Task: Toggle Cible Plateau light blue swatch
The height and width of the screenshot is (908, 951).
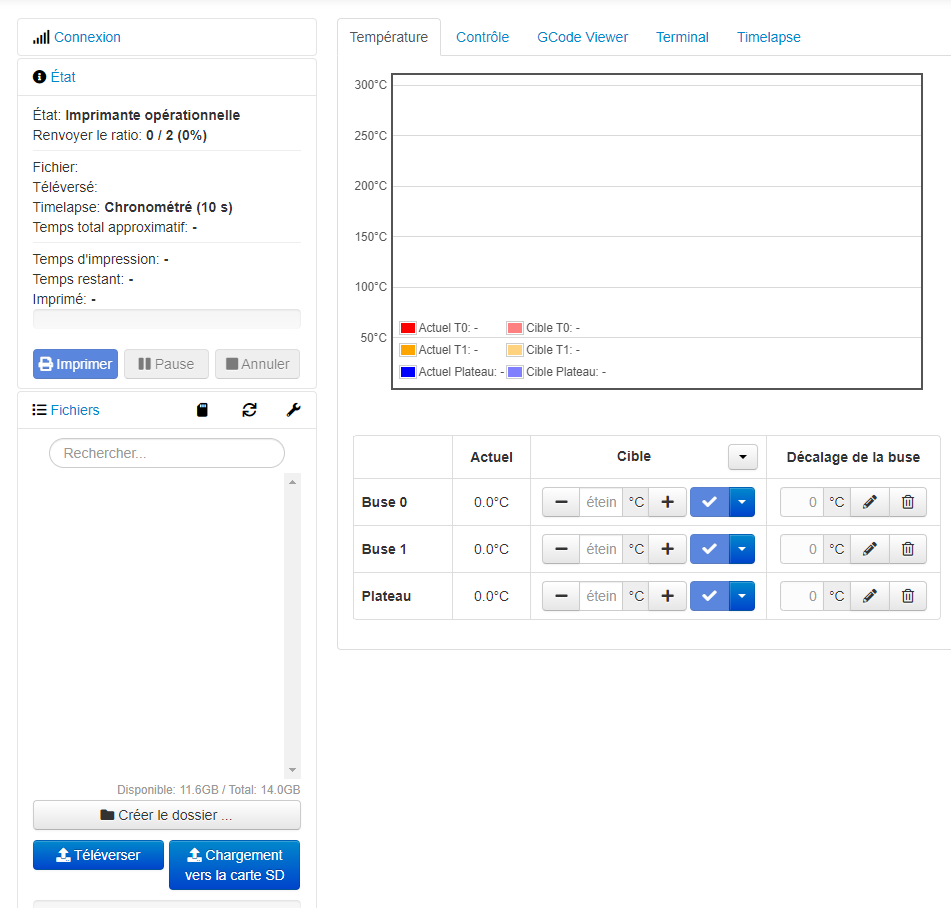Action: pyautogui.click(x=515, y=372)
